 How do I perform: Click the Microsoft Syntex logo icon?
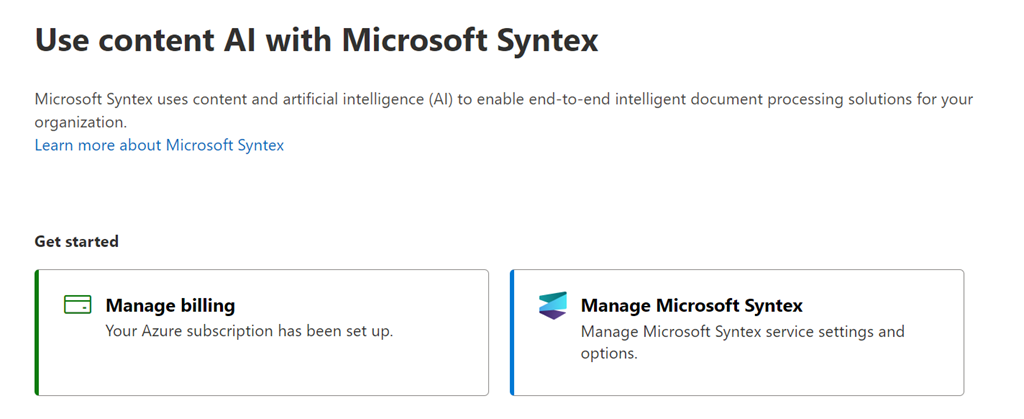pos(552,306)
